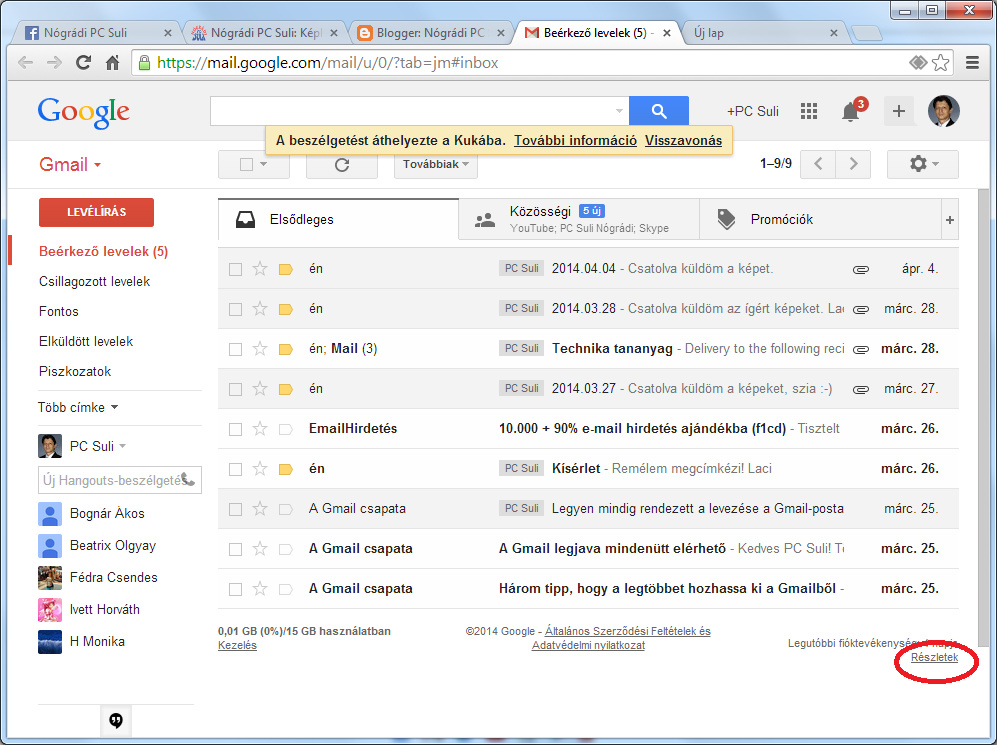Click the blue magnifier search button
Viewport: 997px width, 745px height.
(x=659, y=111)
